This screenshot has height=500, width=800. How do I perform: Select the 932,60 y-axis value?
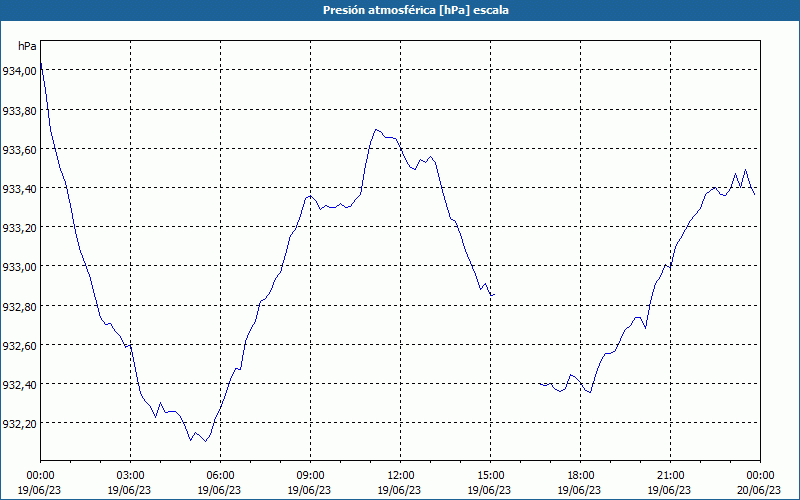19,345
